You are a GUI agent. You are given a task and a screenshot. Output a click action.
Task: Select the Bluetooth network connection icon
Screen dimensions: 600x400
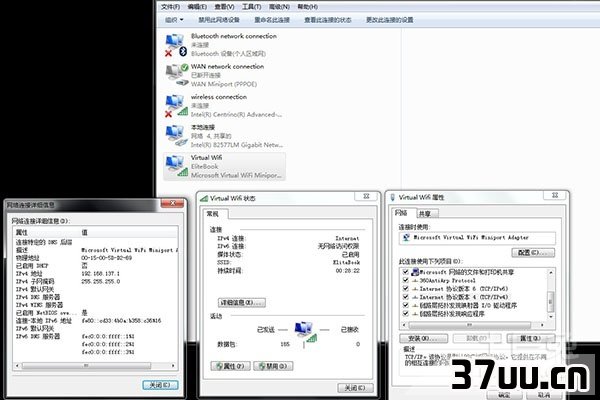[176, 45]
